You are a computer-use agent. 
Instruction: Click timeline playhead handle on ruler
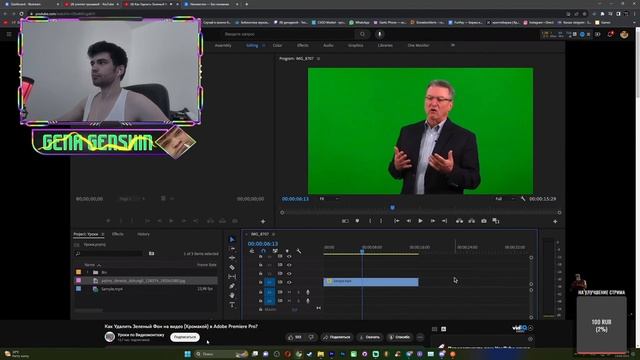coord(362,251)
